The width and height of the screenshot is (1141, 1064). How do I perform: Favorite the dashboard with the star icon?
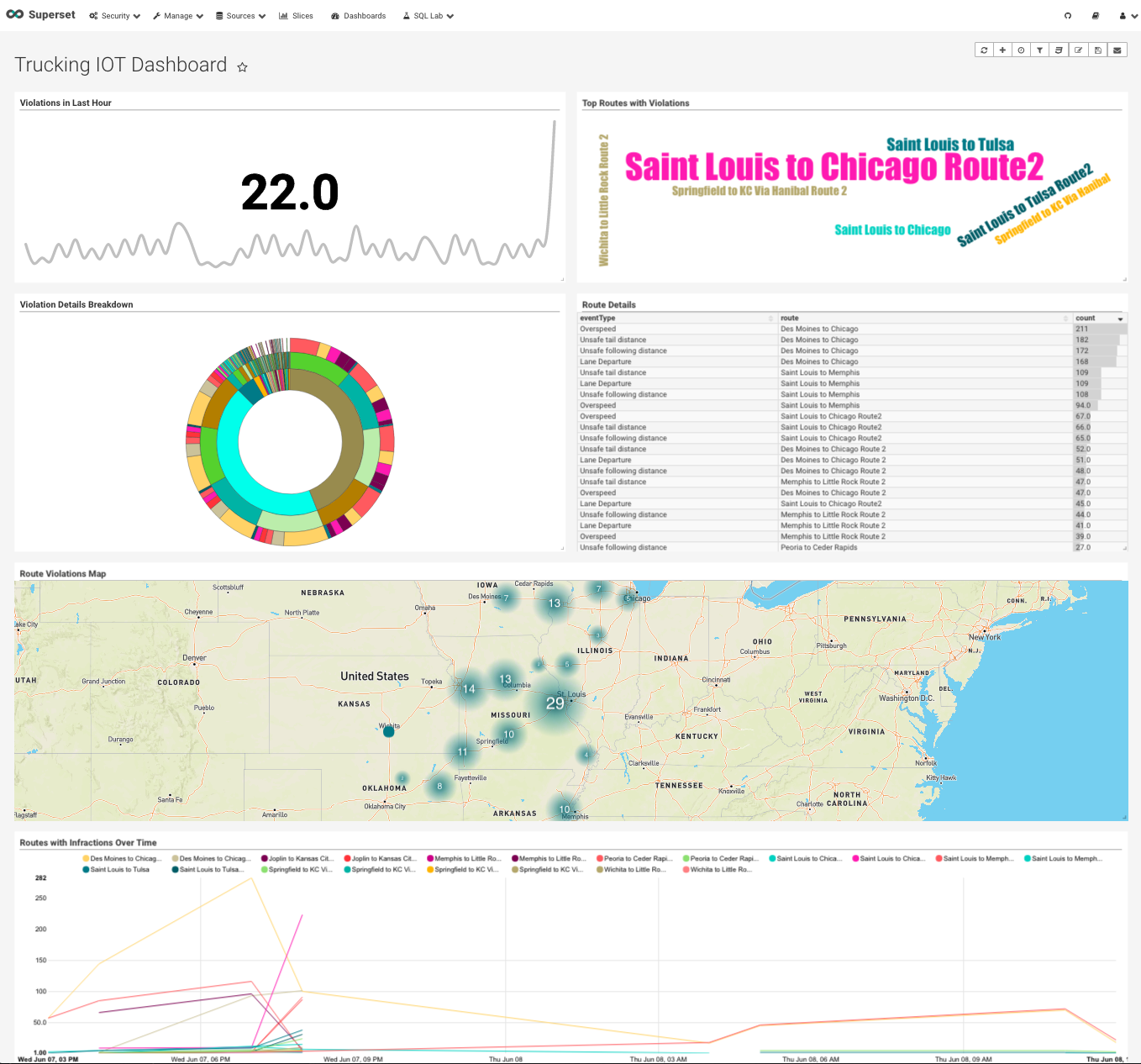(x=242, y=67)
